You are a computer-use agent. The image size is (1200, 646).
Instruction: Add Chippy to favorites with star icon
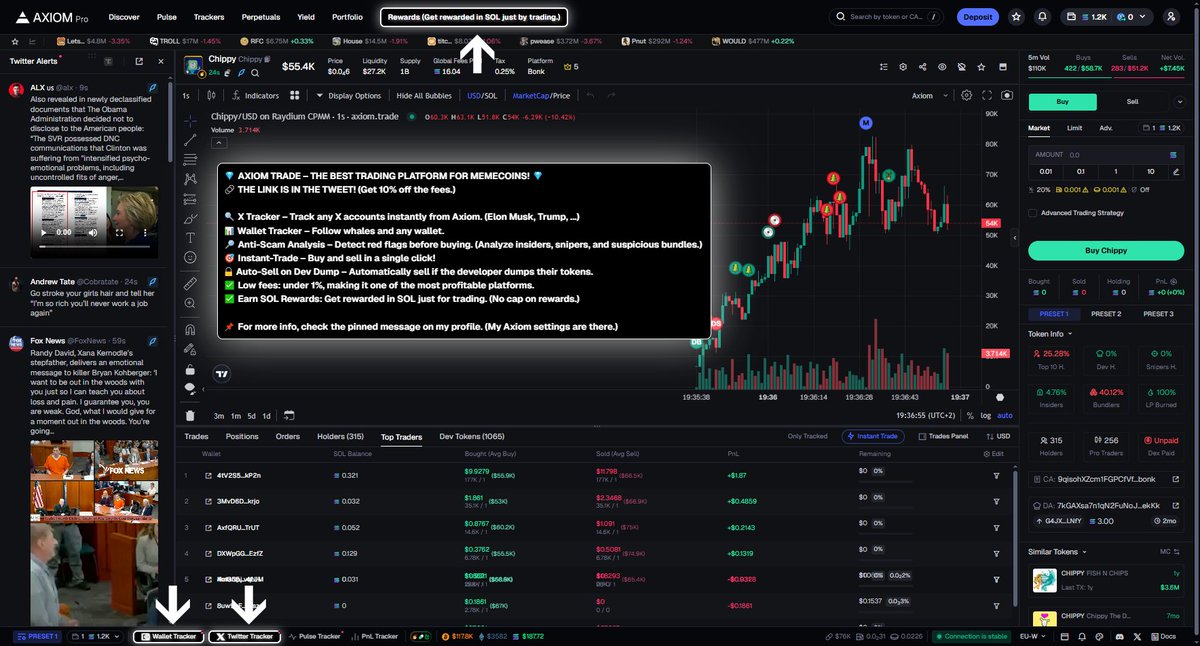click(x=979, y=67)
